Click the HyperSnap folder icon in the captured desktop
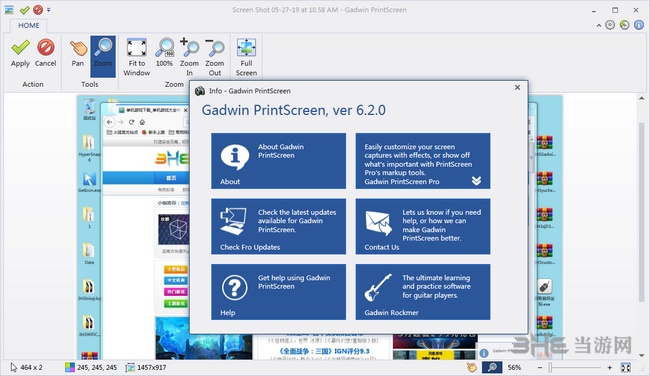Screen dimensions: 650x376 coord(89,143)
